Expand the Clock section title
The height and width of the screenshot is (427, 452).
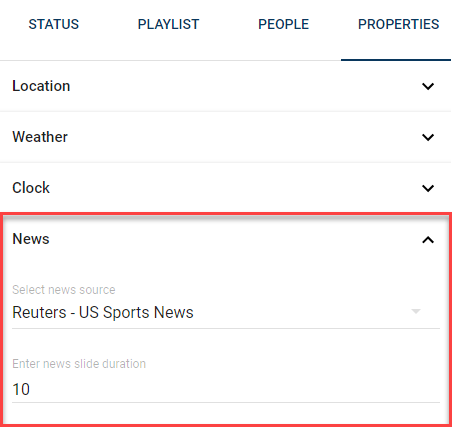[31, 188]
